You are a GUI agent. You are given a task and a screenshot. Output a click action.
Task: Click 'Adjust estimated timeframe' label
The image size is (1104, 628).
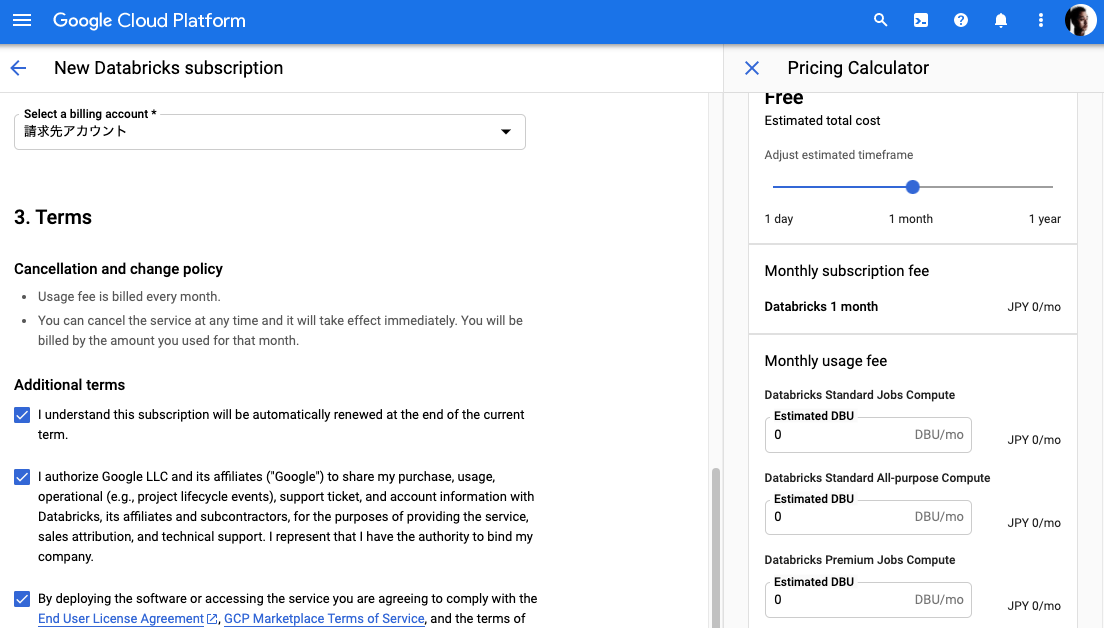[839, 155]
